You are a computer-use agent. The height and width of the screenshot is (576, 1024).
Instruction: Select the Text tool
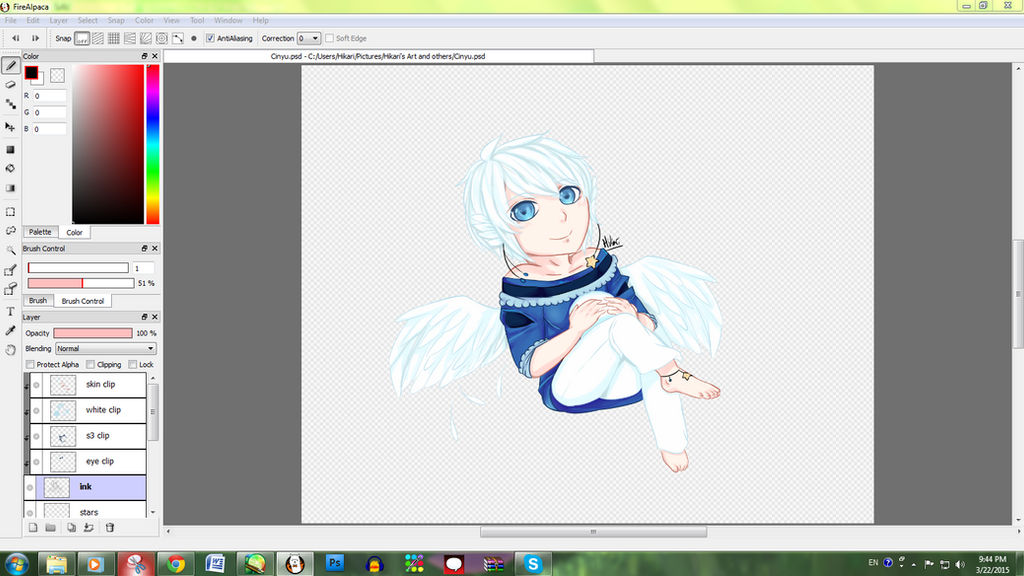tap(10, 312)
